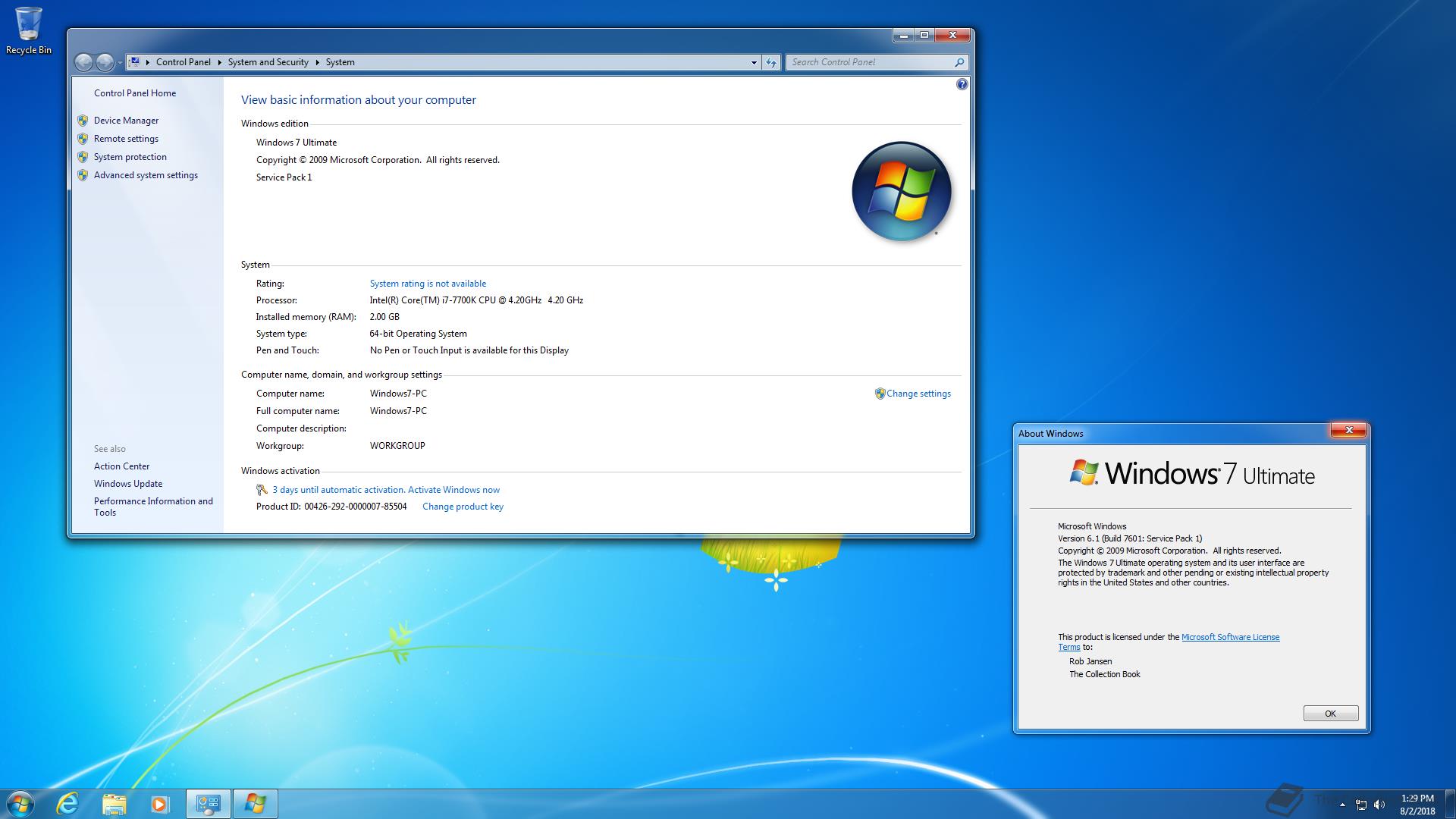Select the 64-bit Operating System text
This screenshot has height=819, width=1456.
pyautogui.click(x=419, y=334)
